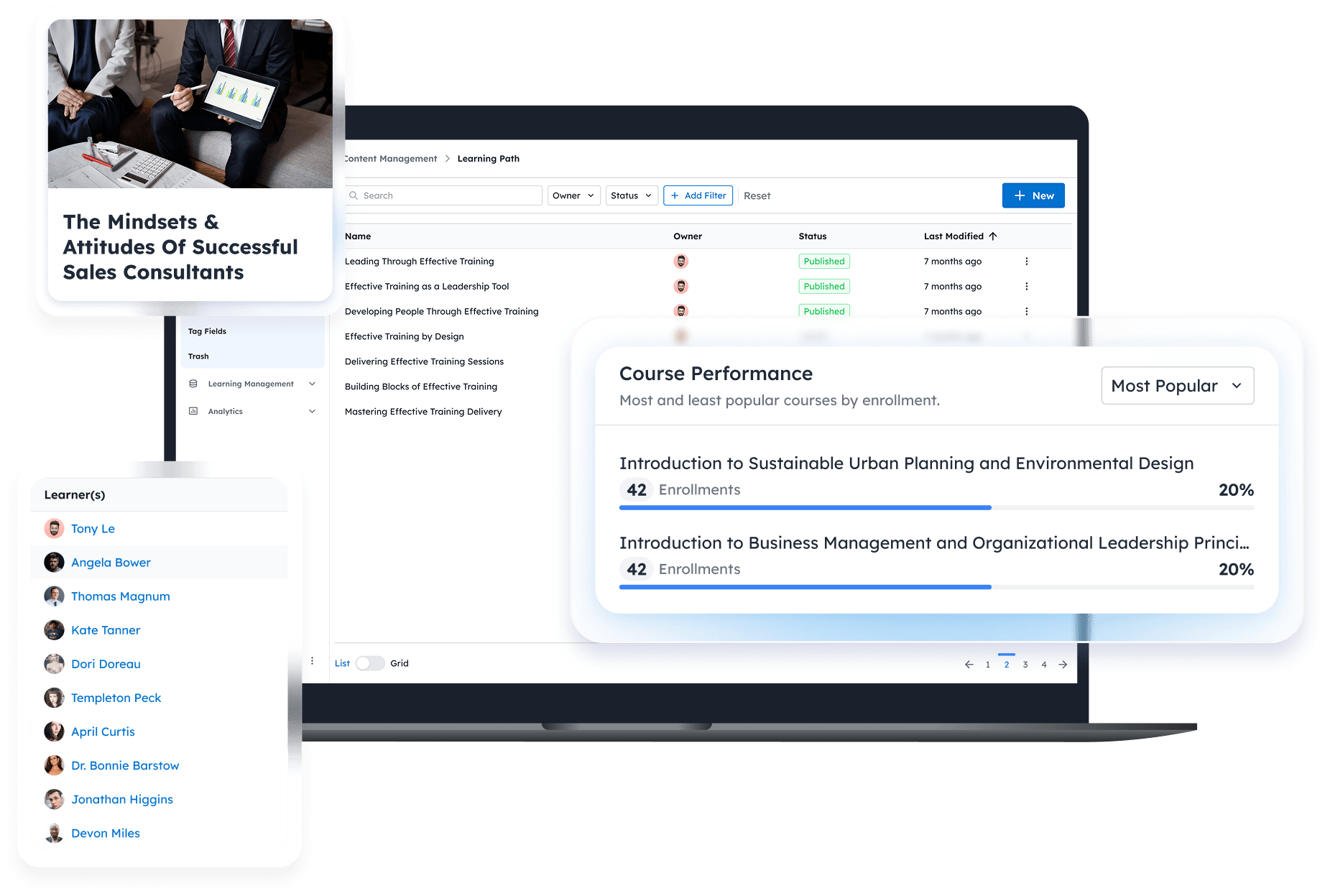The width and height of the screenshot is (1325, 896).
Task: Click the Analytics chart icon
Action: (193, 411)
